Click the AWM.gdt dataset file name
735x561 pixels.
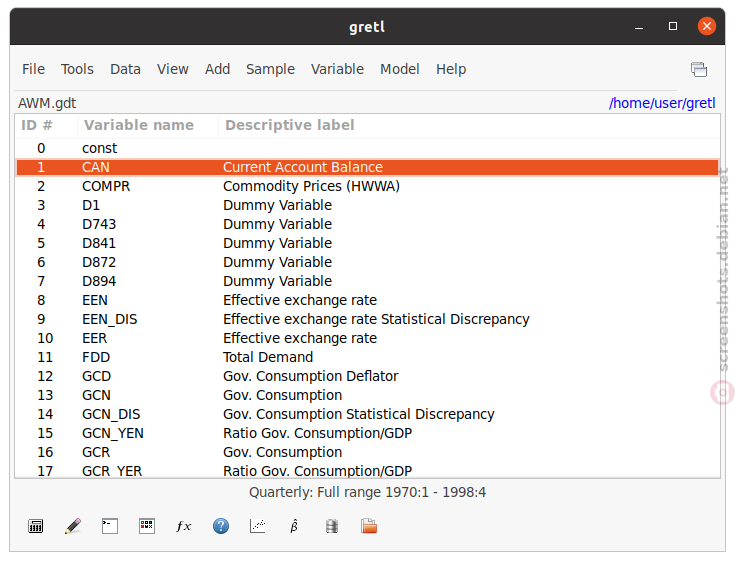47,103
